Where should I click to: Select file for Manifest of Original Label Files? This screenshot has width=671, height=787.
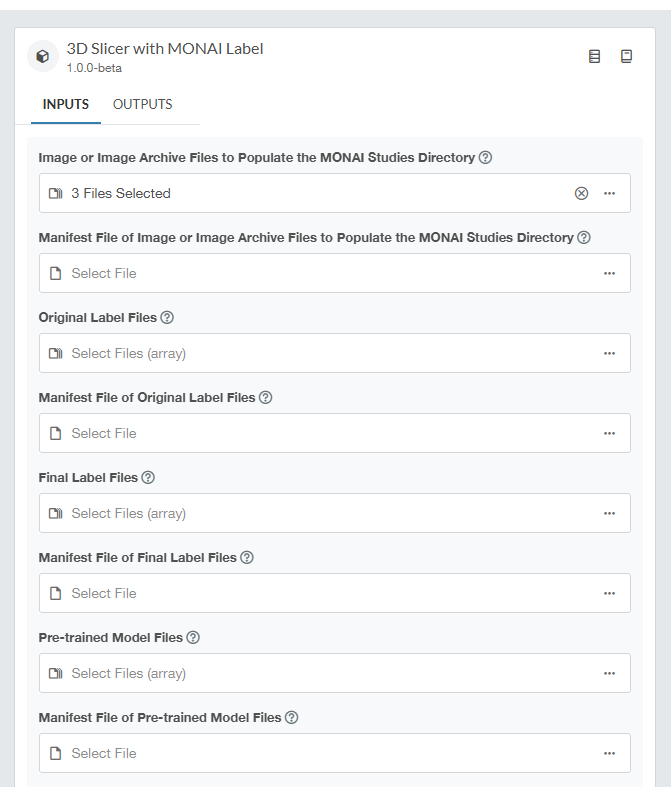pyautogui.click(x=300, y=433)
